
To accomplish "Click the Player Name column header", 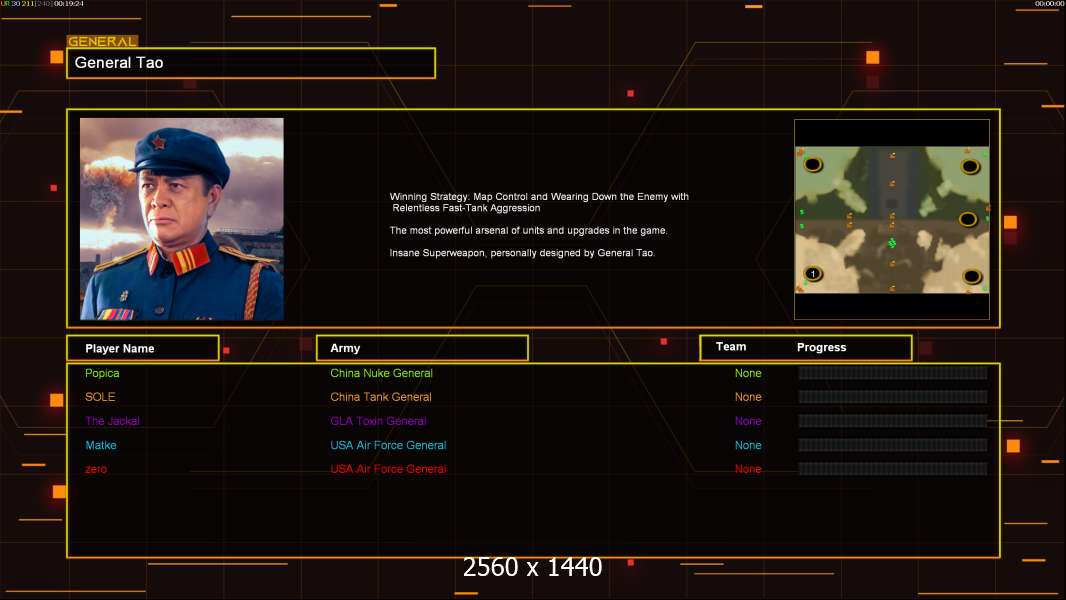I will [x=143, y=348].
